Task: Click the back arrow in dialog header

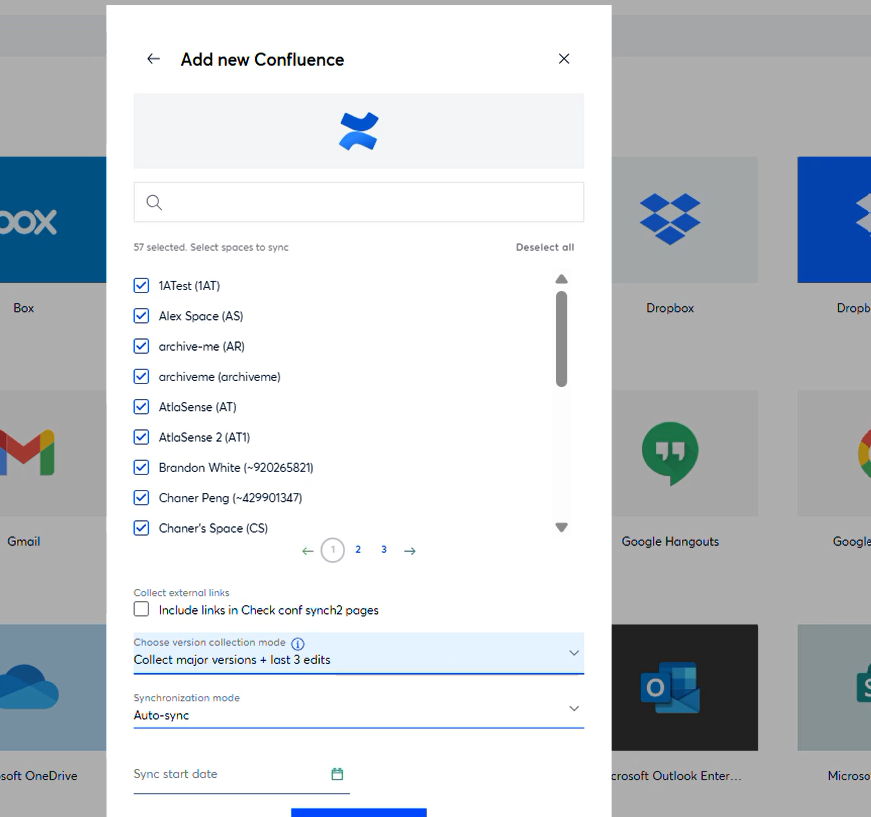Action: (x=153, y=59)
